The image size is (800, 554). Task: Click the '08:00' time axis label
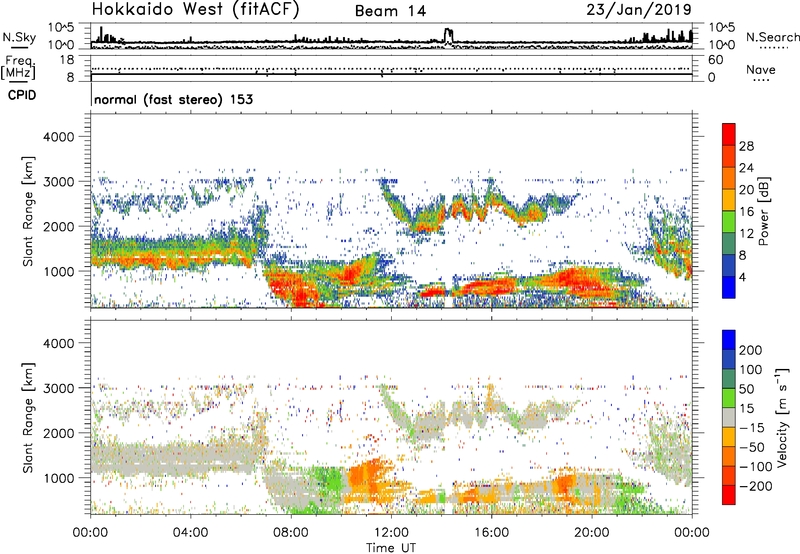coord(291,533)
